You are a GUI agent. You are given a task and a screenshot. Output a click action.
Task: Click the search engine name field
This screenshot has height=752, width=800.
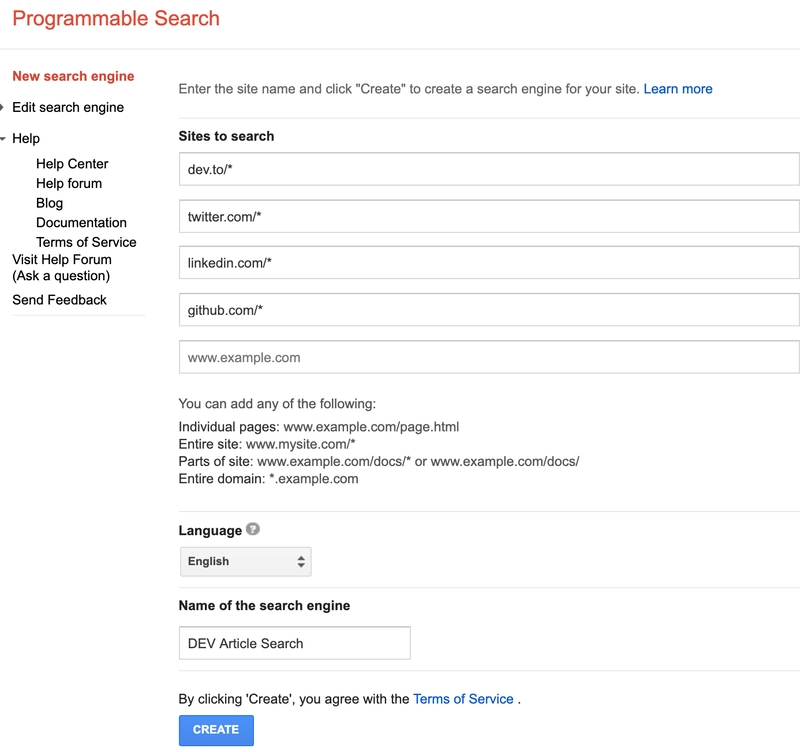[294, 644]
